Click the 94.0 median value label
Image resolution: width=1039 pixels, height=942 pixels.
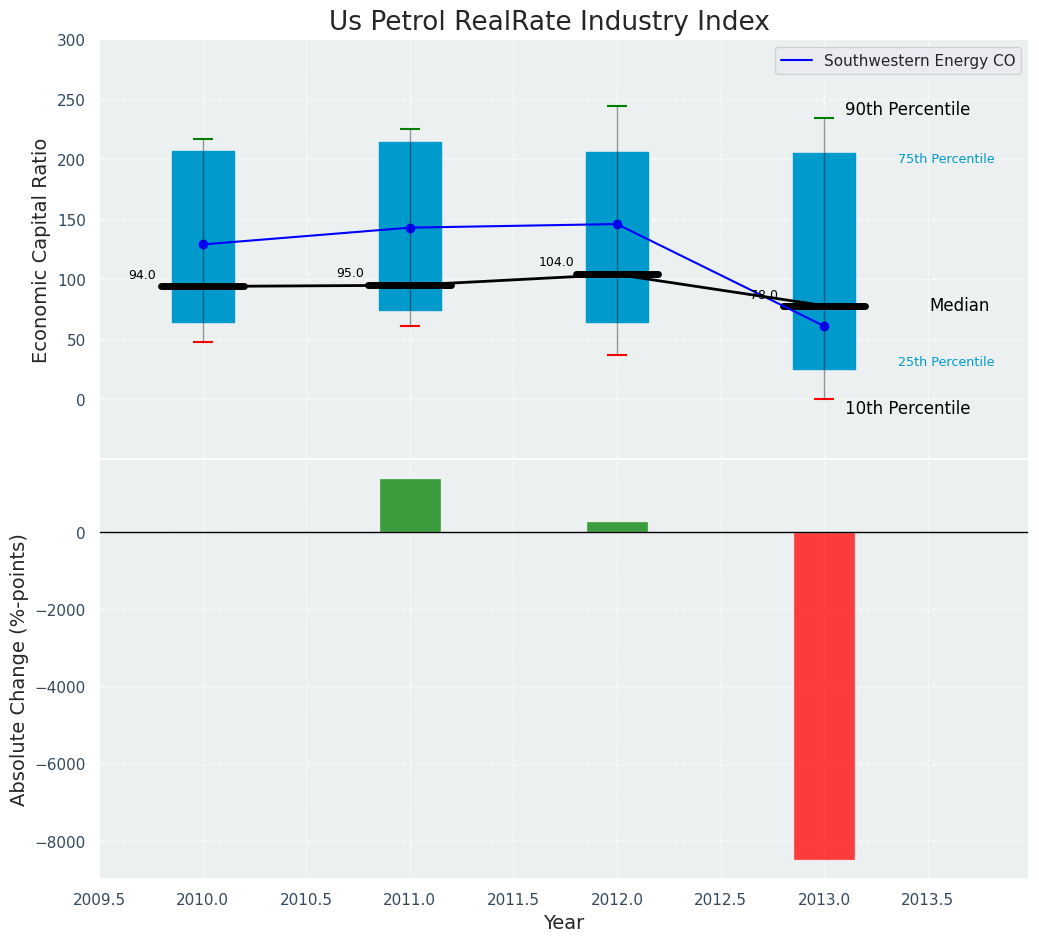142,276
